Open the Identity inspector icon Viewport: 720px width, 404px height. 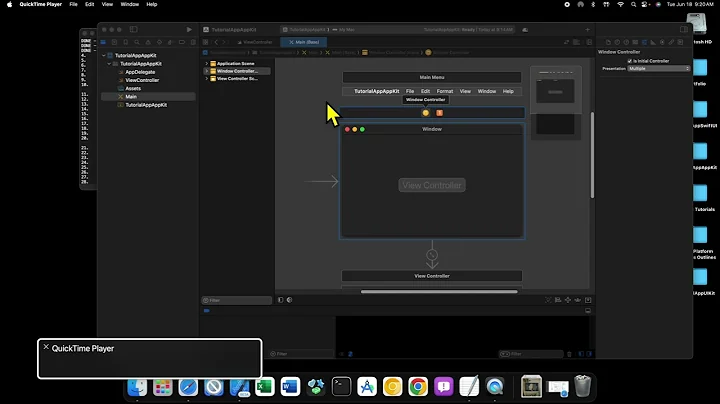point(635,42)
